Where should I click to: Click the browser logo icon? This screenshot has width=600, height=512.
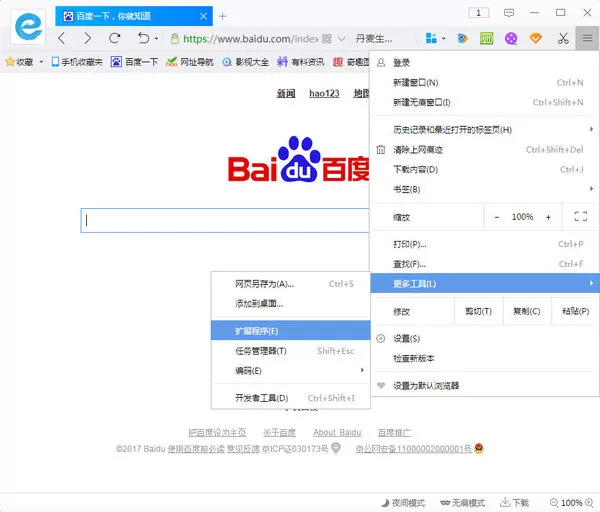click(x=28, y=27)
